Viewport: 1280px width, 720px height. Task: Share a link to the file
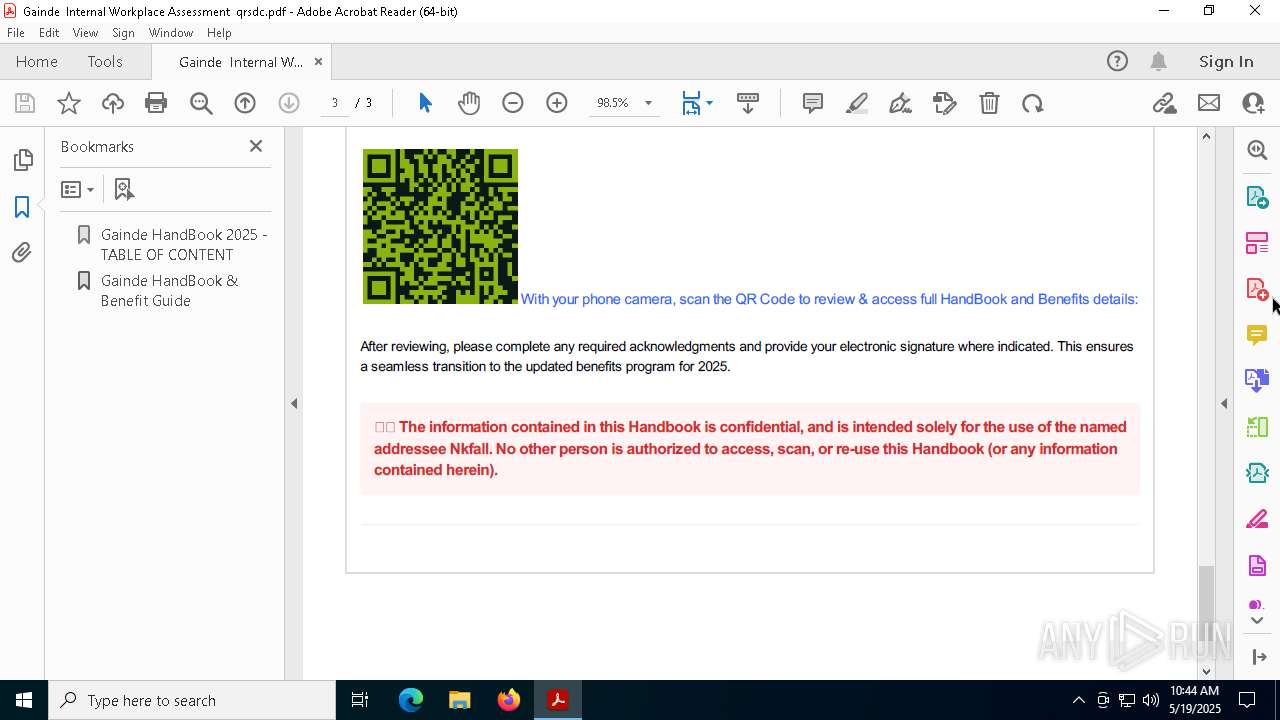pyautogui.click(x=1164, y=103)
